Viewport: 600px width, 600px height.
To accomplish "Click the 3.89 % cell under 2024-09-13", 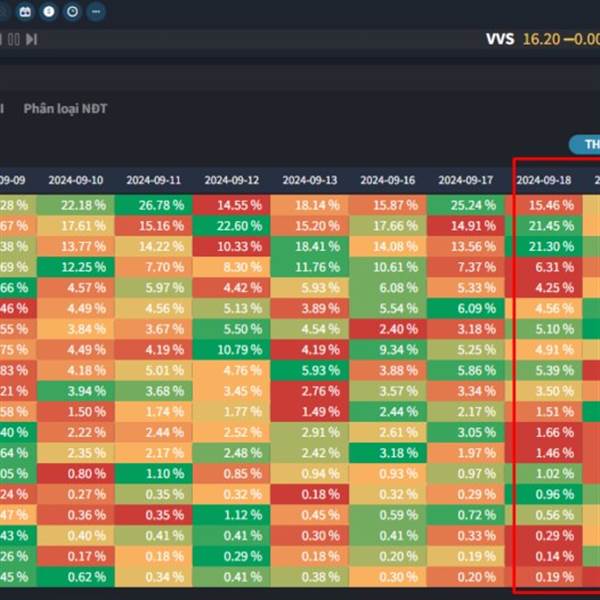I will (310, 308).
